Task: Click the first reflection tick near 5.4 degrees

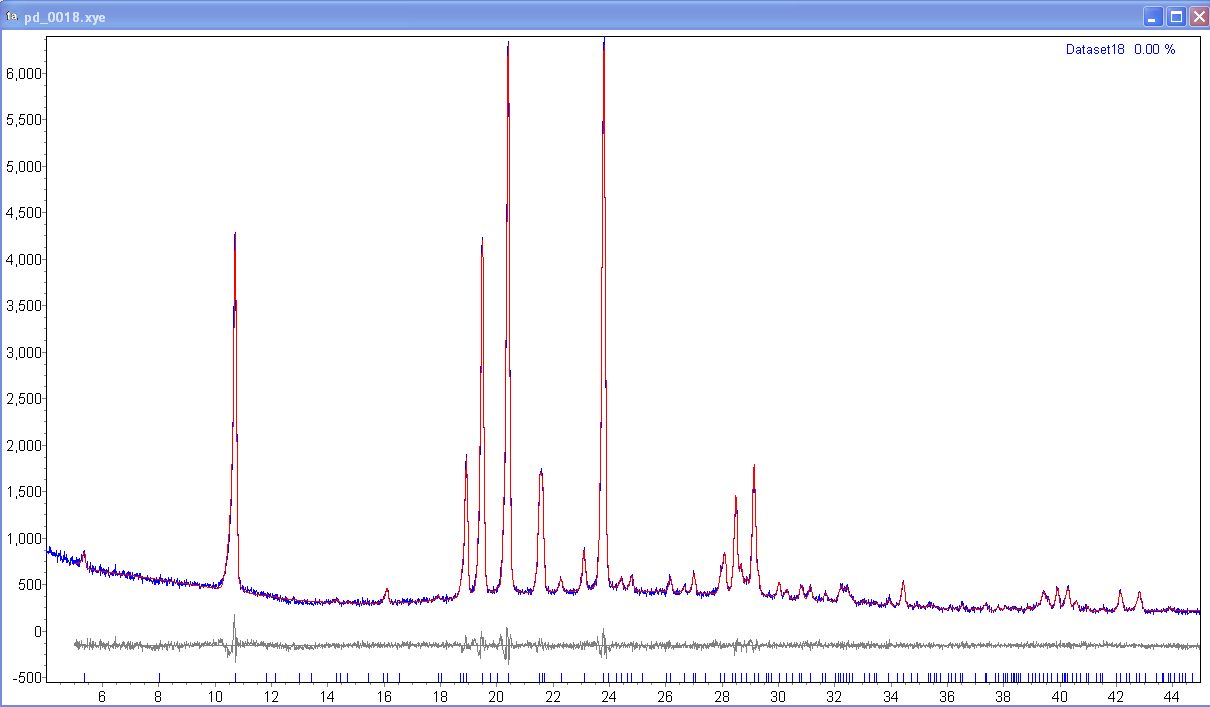Action: click(x=85, y=677)
